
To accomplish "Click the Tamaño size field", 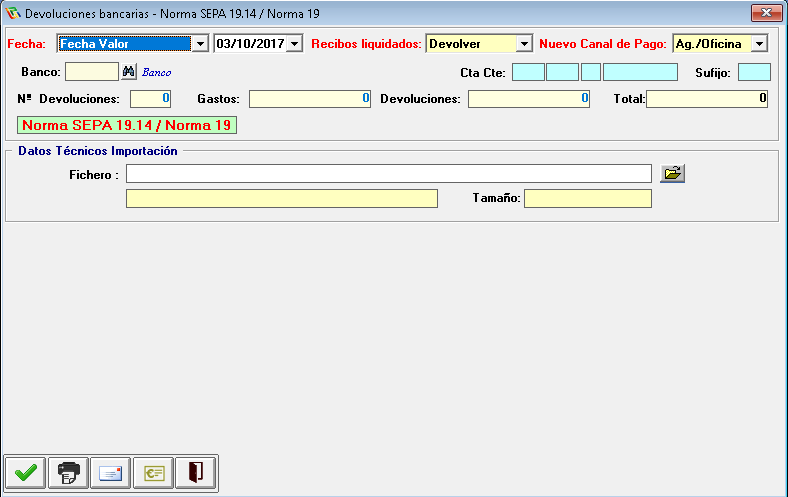I will (x=588, y=198).
